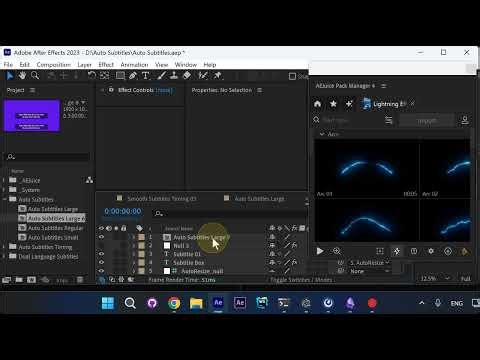The width and height of the screenshot is (480, 360).
Task: Select Auto Subtitles Small composition item
Action: point(53,237)
